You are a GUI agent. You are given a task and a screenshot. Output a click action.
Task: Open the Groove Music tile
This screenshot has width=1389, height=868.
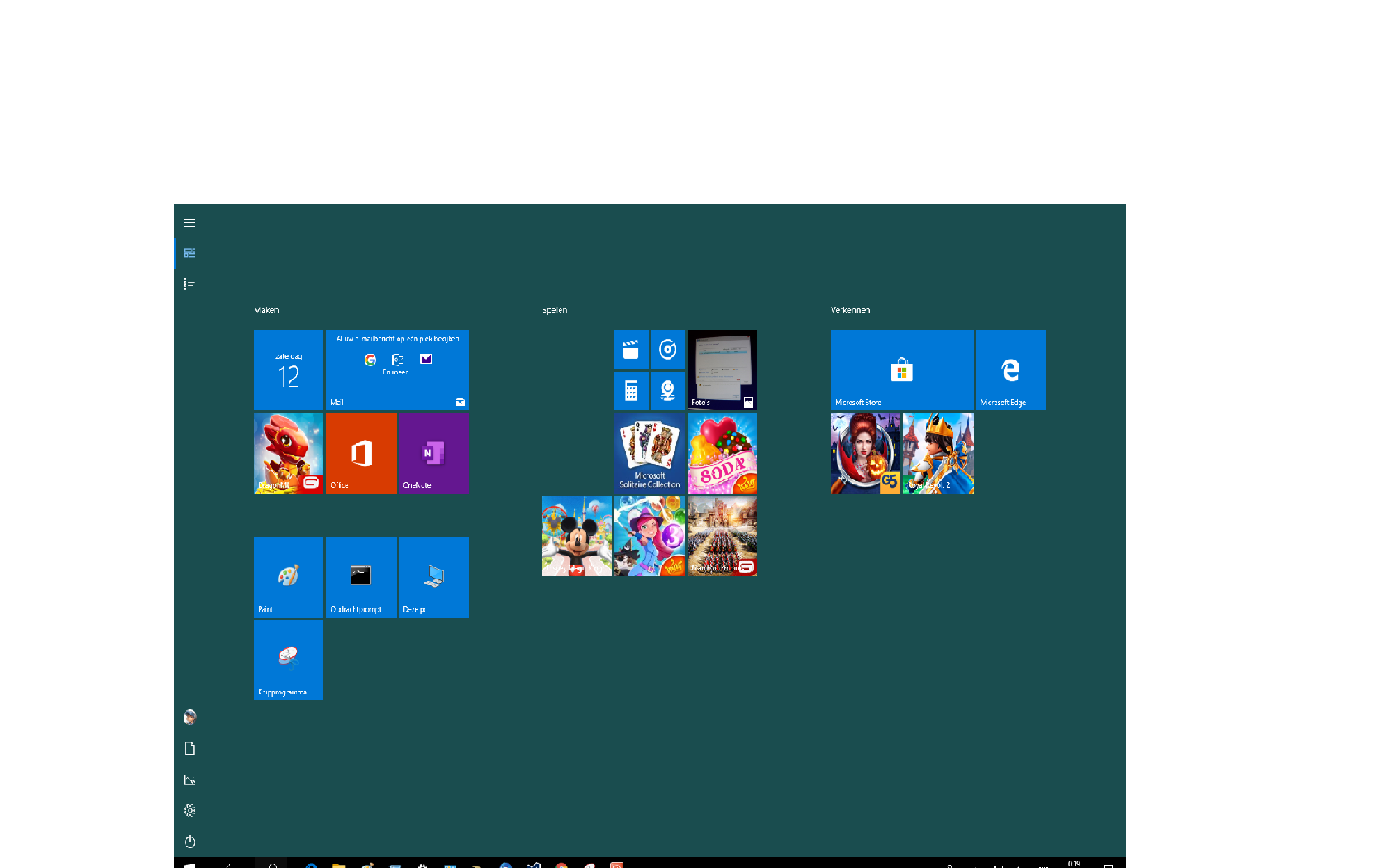[667, 350]
